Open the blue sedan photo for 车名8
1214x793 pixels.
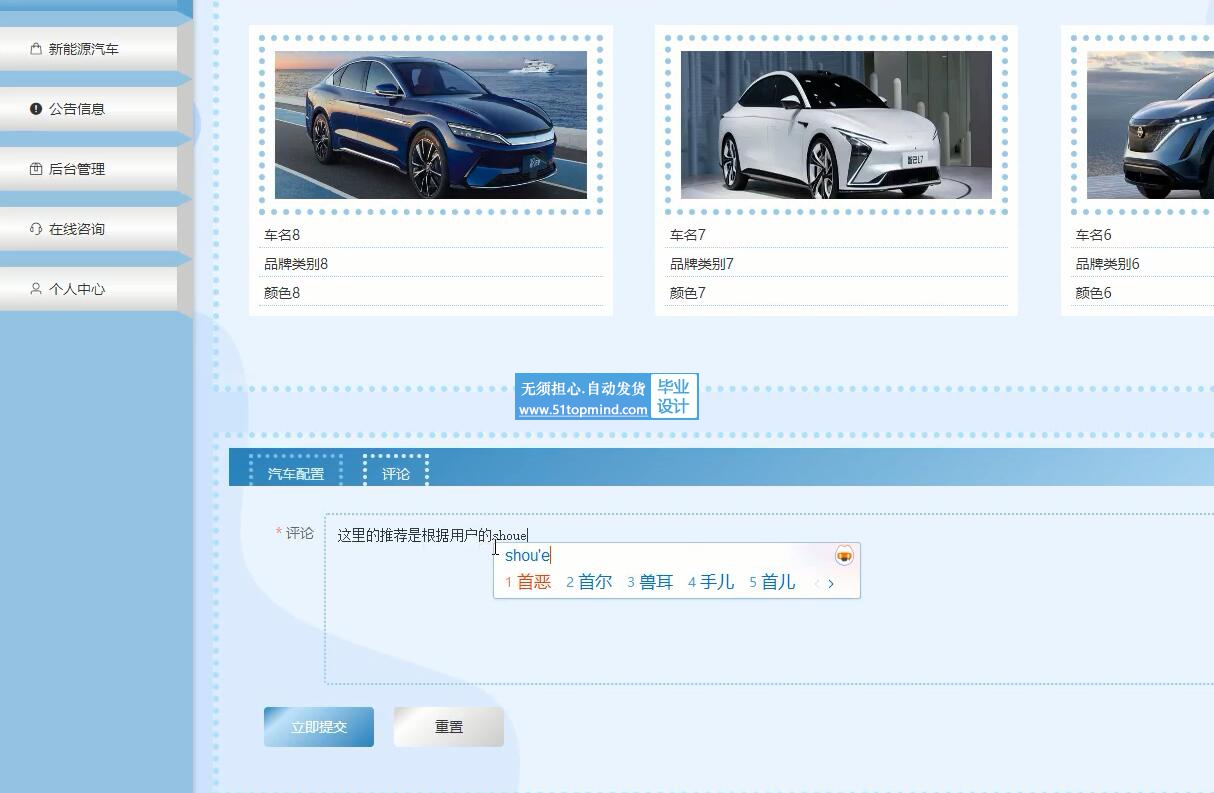pos(431,125)
